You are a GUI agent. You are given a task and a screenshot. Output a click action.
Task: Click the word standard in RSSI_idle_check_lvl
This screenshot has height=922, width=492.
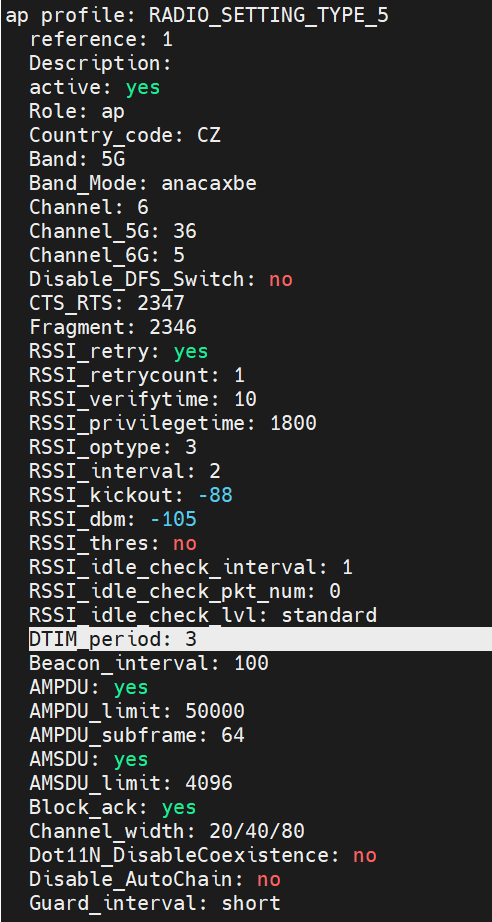click(x=329, y=615)
